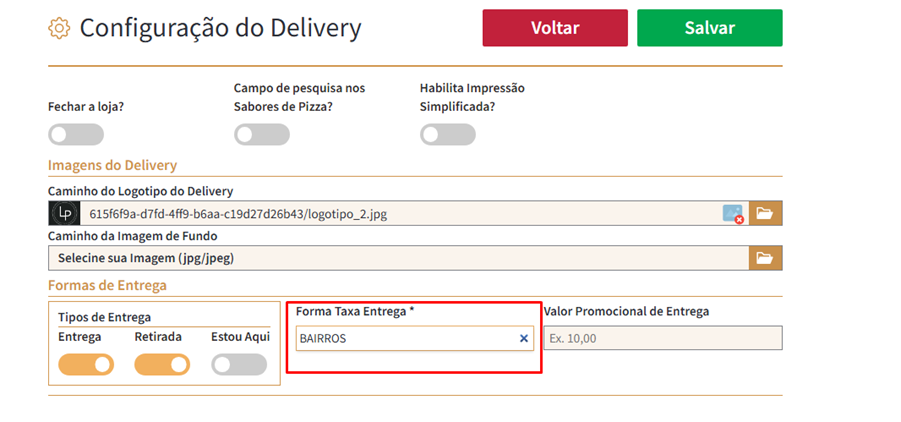
Task: Remove the logo image via delete-image icon
Action: (x=733, y=214)
